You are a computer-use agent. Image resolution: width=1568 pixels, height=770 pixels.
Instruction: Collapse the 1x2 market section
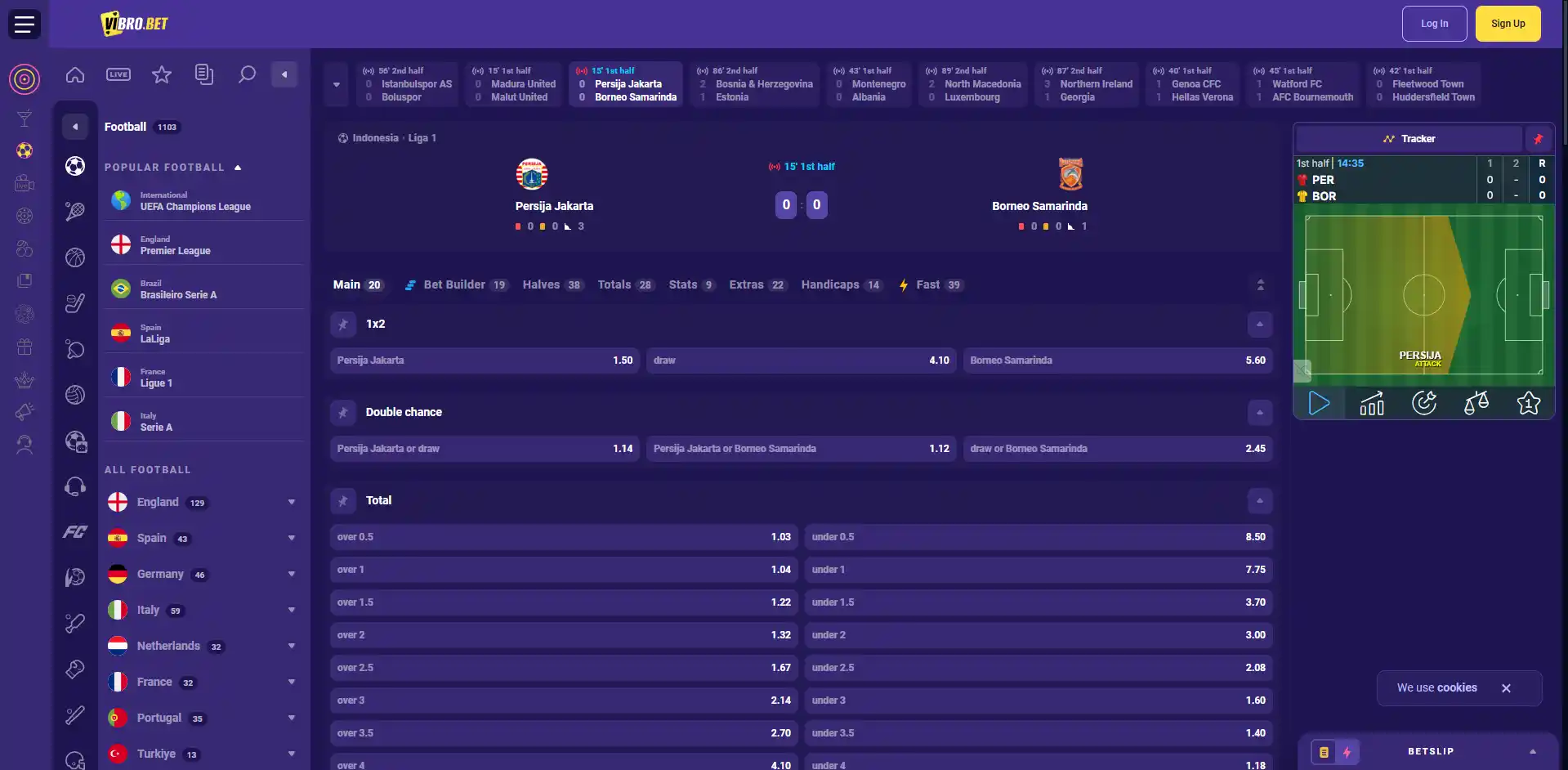point(1260,325)
